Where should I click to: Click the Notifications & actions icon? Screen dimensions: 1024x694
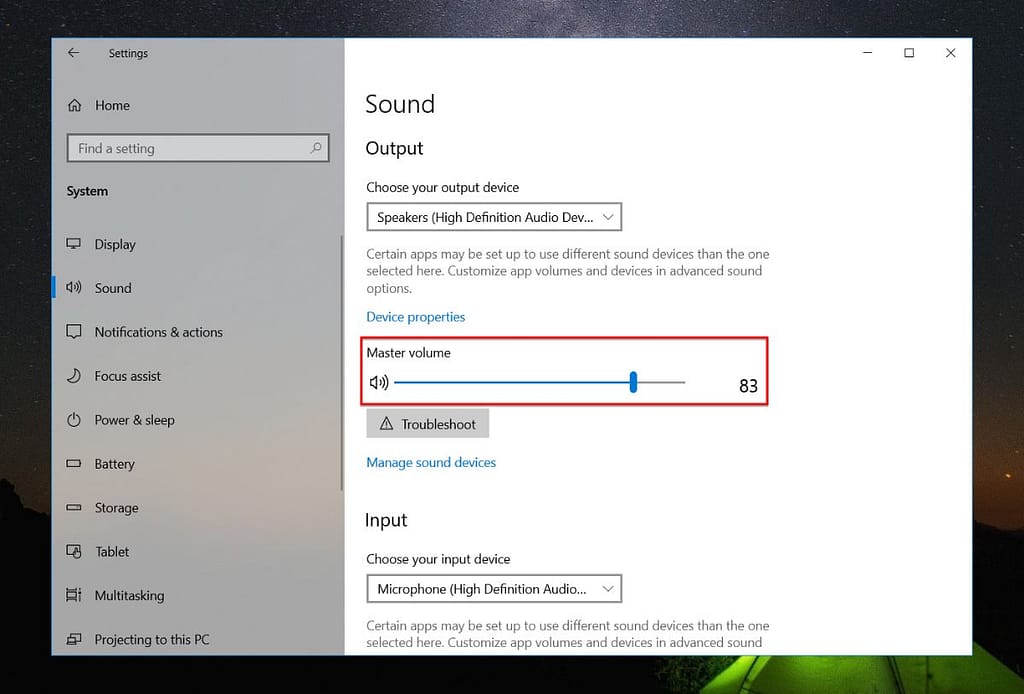(74, 331)
